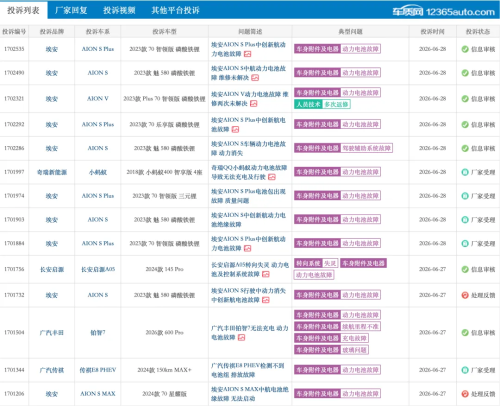Open the 奇瑞新能源 brand link

coord(52,172)
